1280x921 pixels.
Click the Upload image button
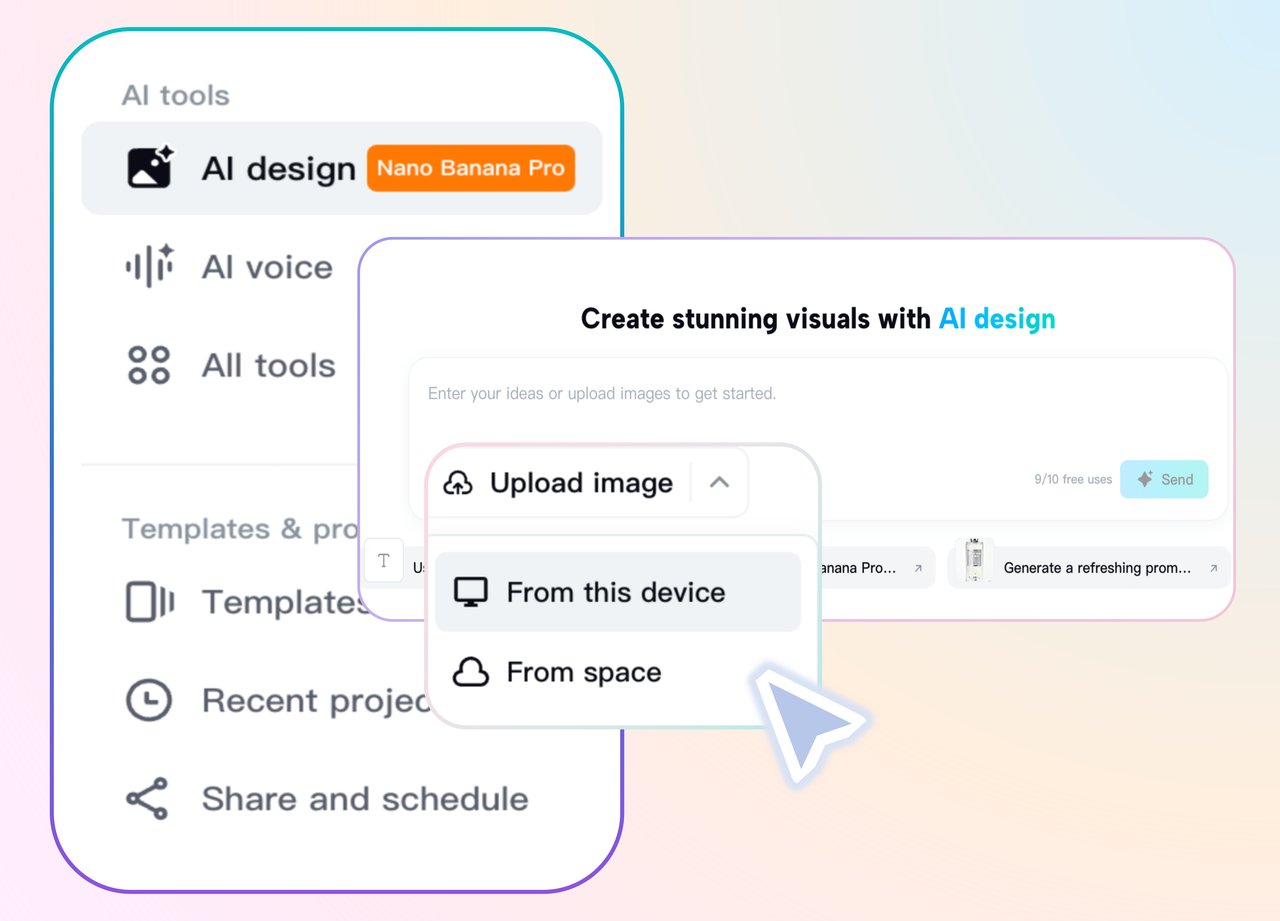tap(558, 483)
